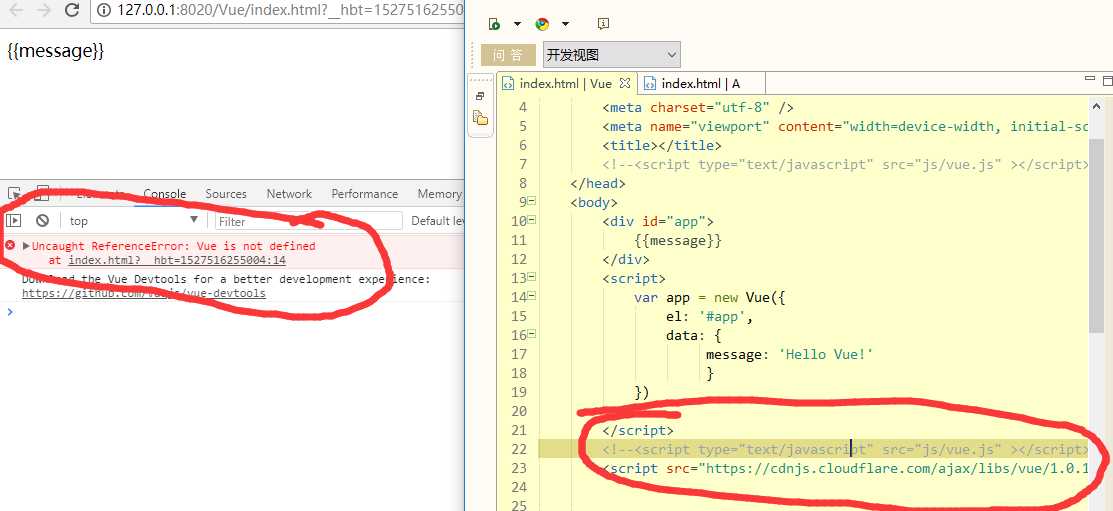Click the editor vertical scrollbar thumb
1113x511 pixels.
click(x=1097, y=234)
